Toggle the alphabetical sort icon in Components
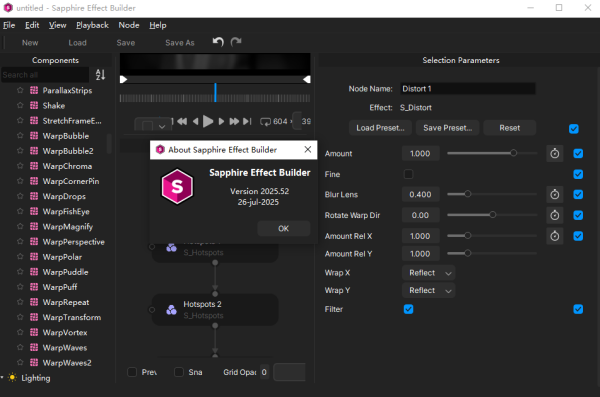600x397 pixels. [x=100, y=75]
